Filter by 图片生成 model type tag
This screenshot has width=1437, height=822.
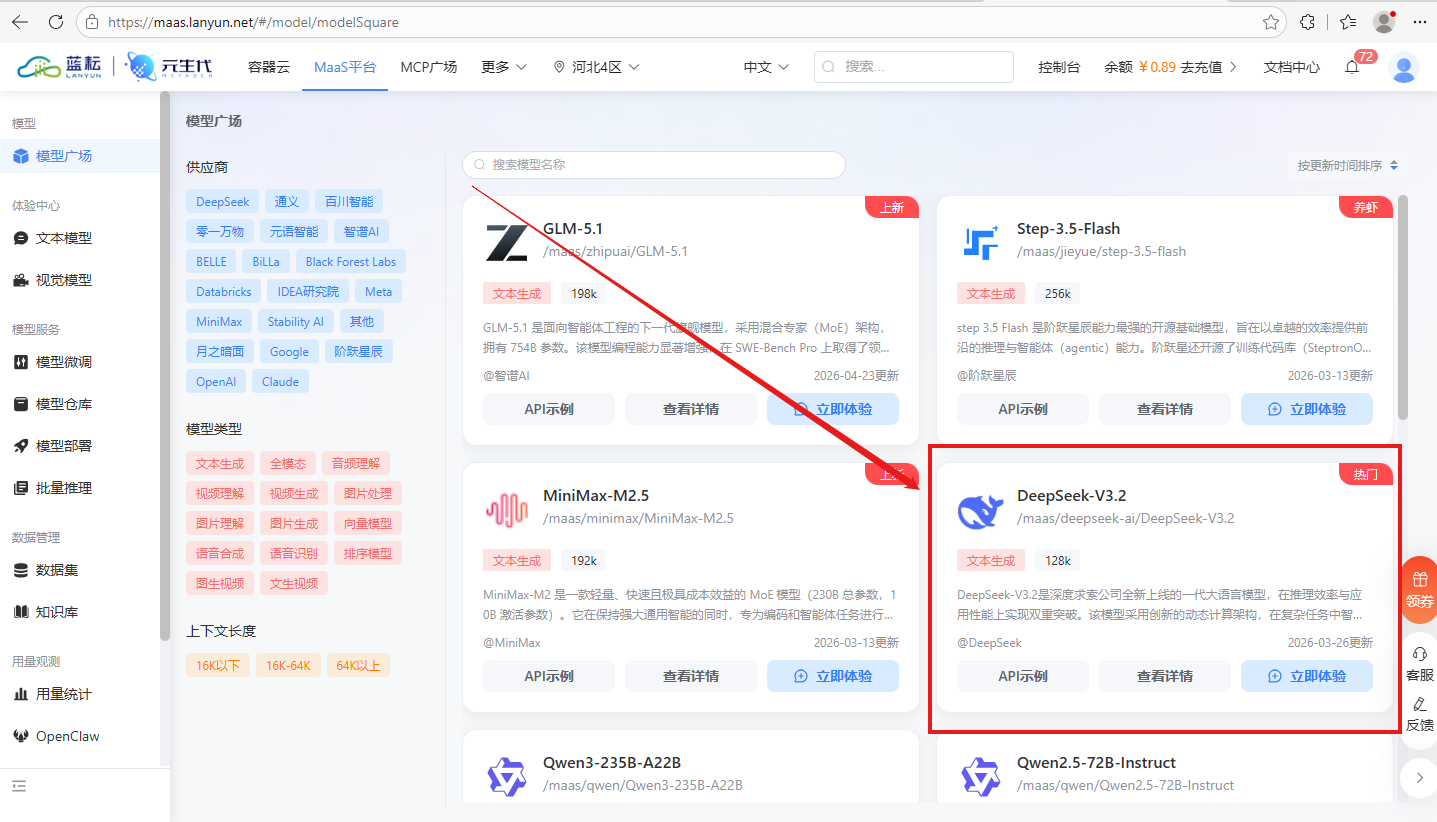click(x=294, y=524)
